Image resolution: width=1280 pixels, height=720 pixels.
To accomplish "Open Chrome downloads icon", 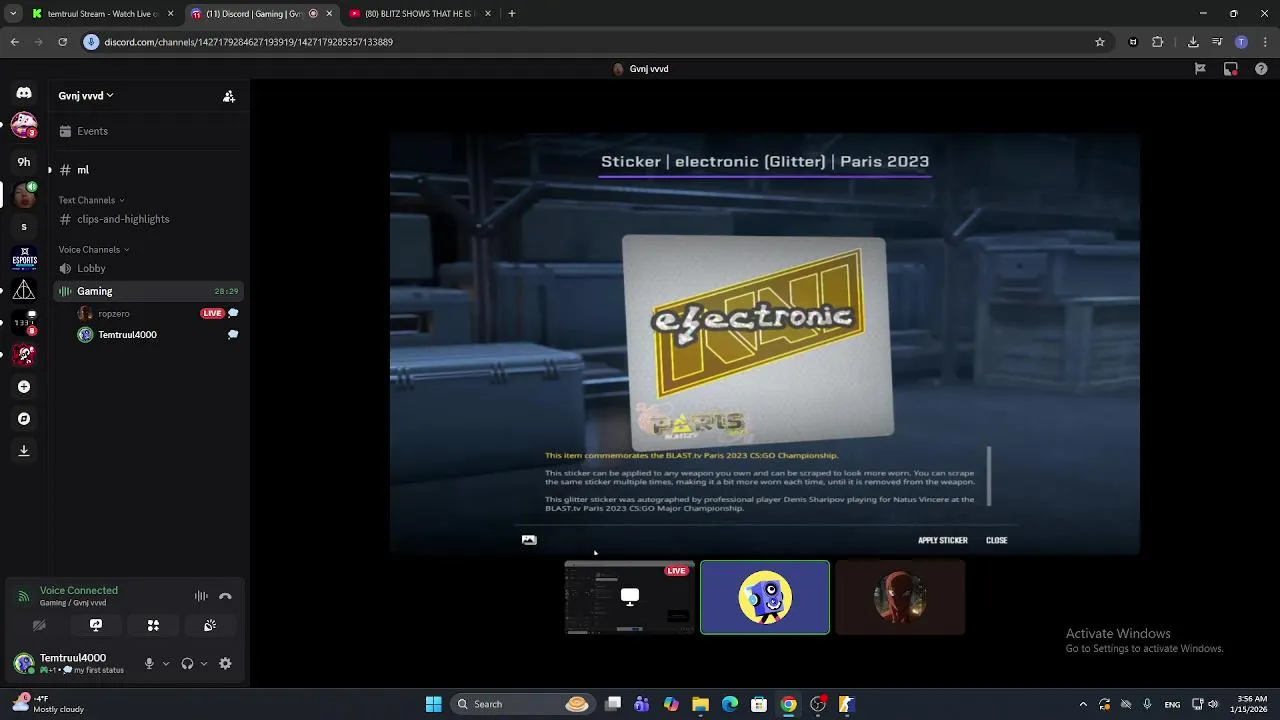I will [x=1193, y=42].
